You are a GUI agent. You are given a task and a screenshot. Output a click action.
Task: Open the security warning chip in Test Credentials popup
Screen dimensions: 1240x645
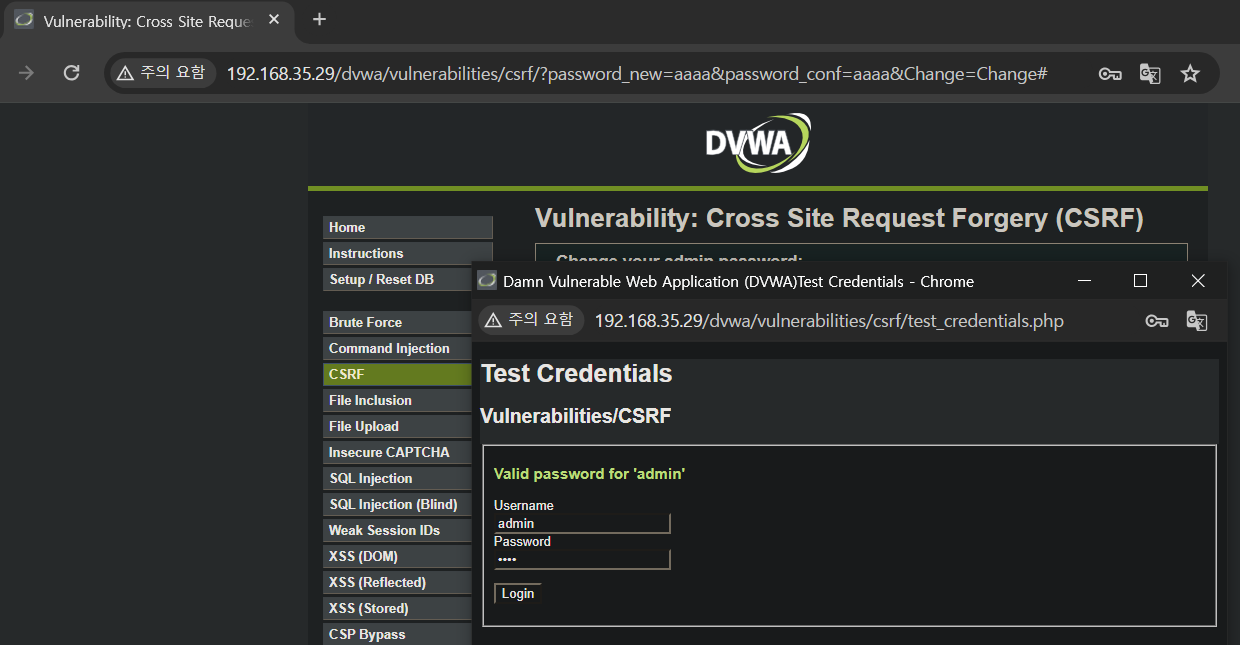point(530,320)
